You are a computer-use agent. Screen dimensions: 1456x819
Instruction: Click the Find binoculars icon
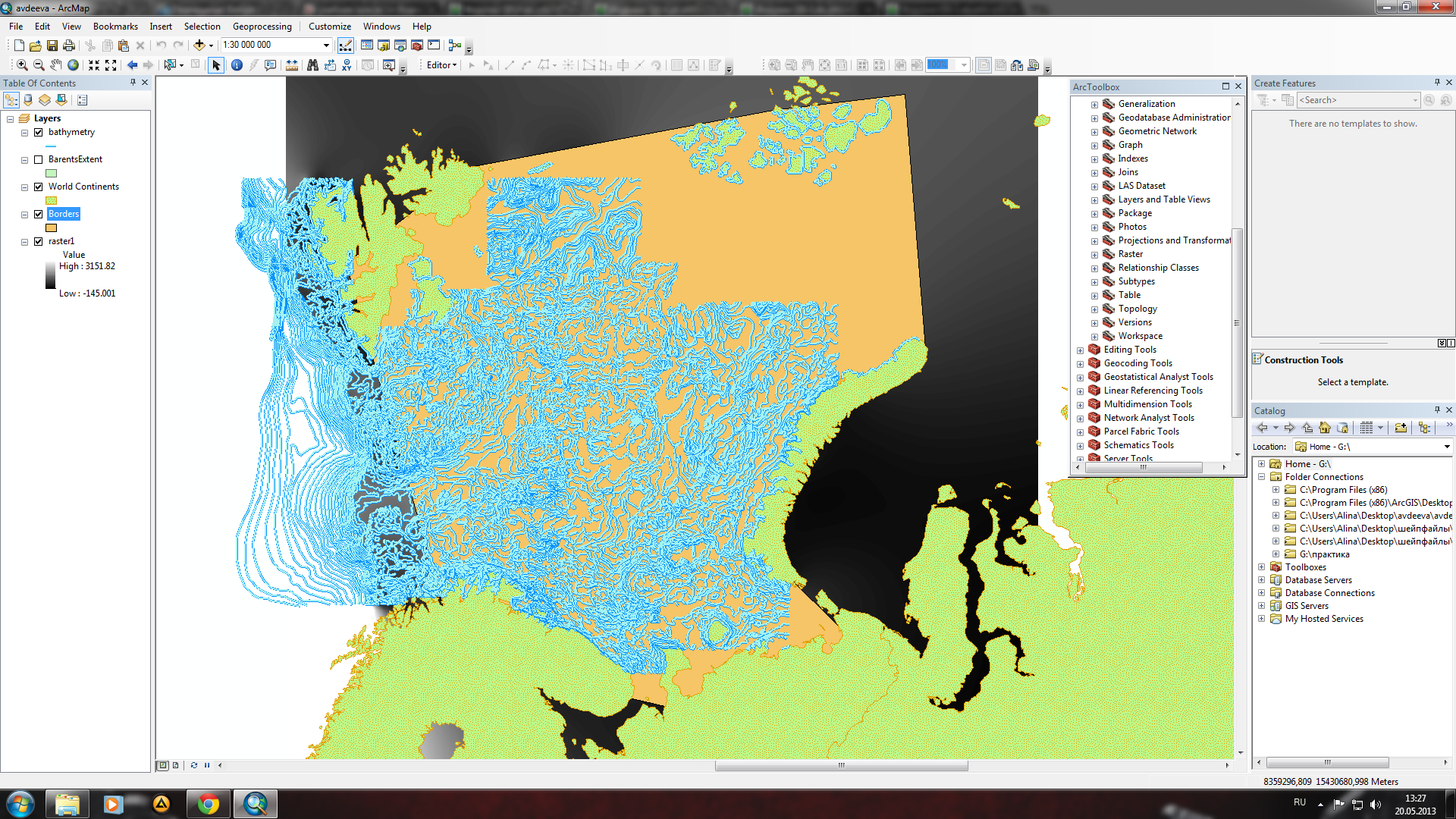(x=312, y=65)
